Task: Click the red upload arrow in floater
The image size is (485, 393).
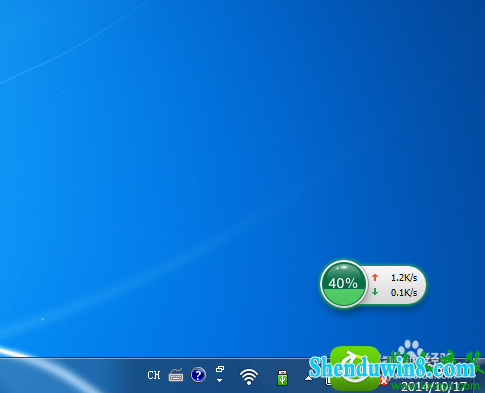Action: [x=375, y=277]
